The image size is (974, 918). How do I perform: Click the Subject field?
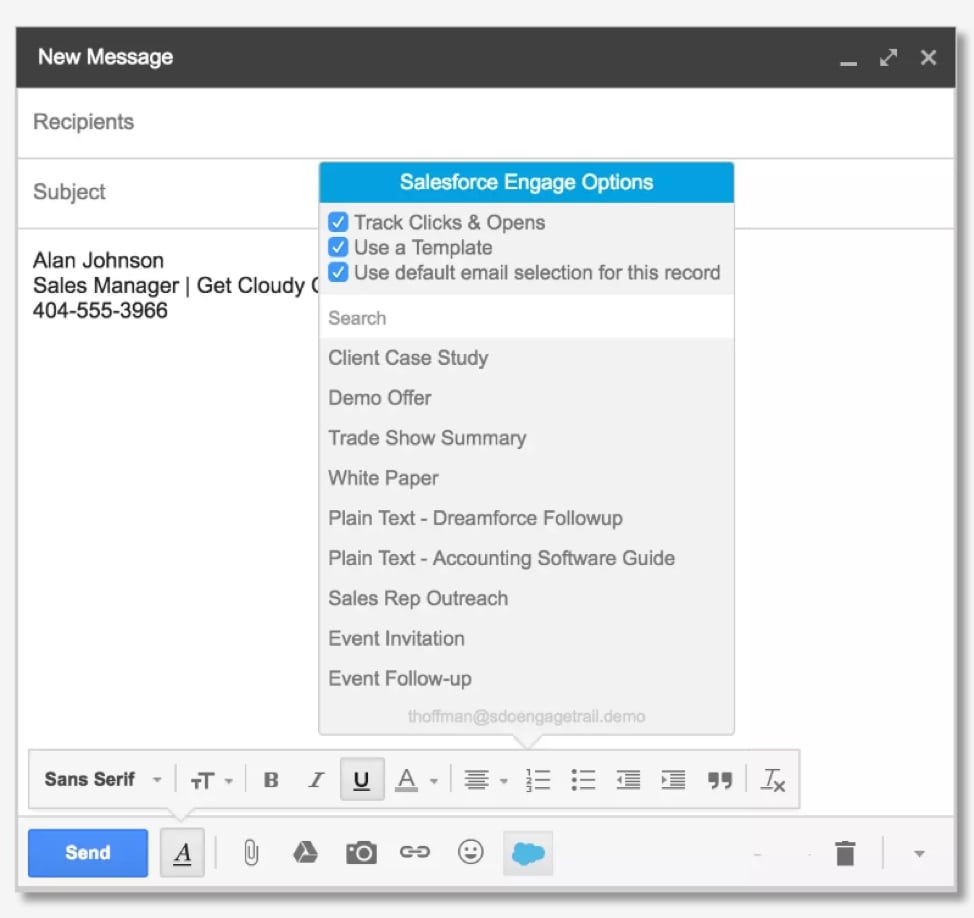coord(168,193)
